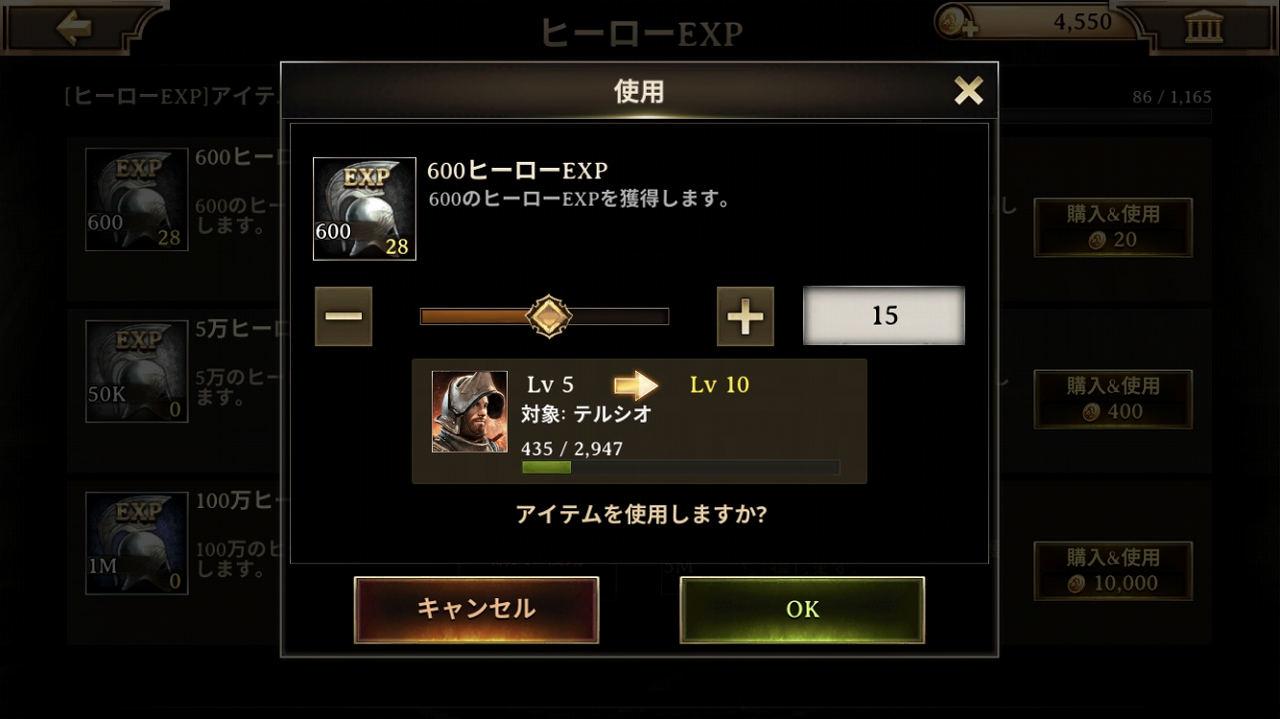Go back with the top-left arrow
The height and width of the screenshot is (719, 1280).
(x=74, y=27)
